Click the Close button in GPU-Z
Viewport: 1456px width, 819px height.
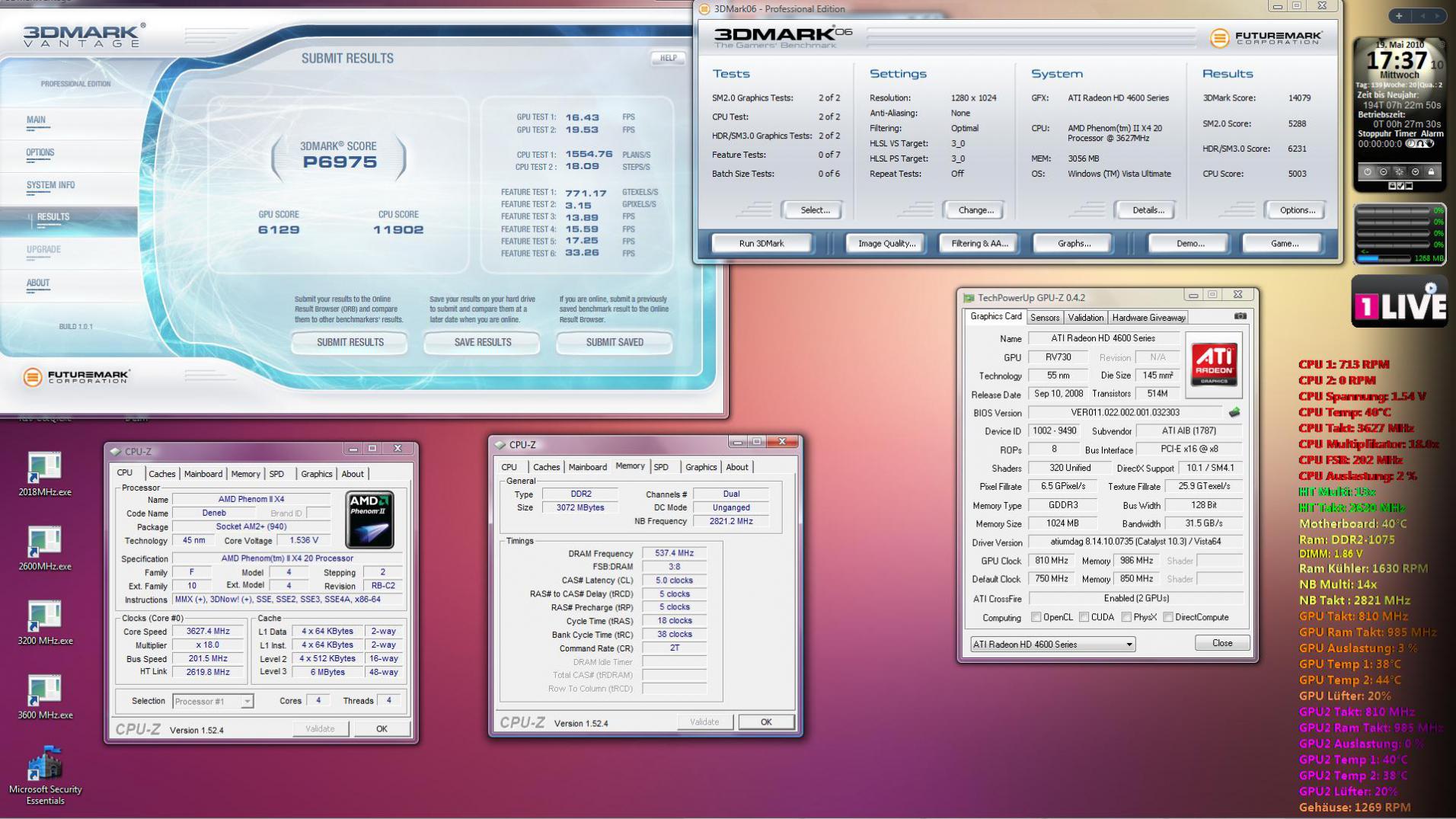click(1222, 643)
